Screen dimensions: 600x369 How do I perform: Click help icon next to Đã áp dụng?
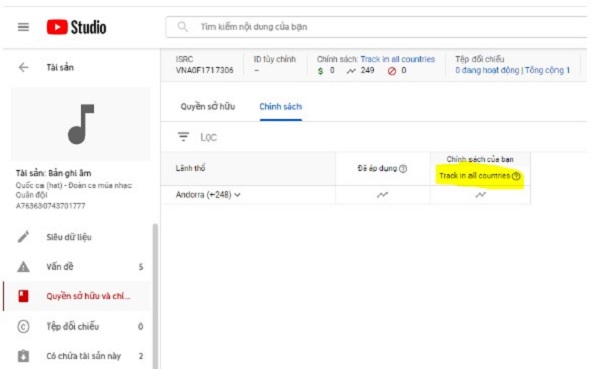point(403,168)
